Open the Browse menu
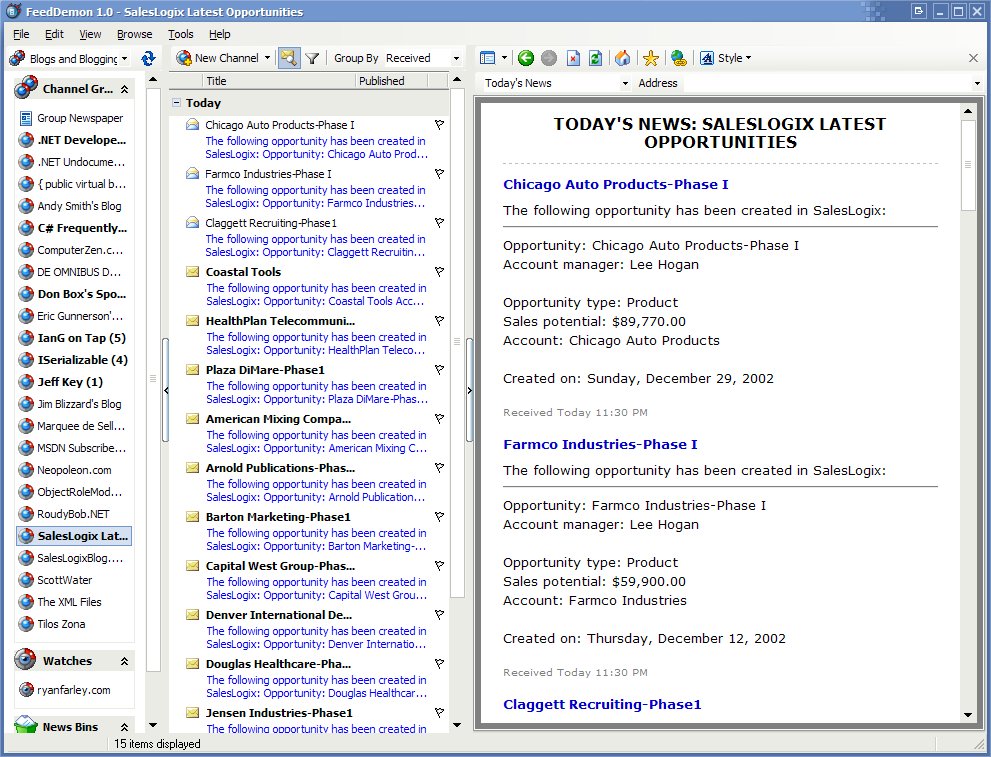The width and height of the screenshot is (991, 757). point(135,34)
